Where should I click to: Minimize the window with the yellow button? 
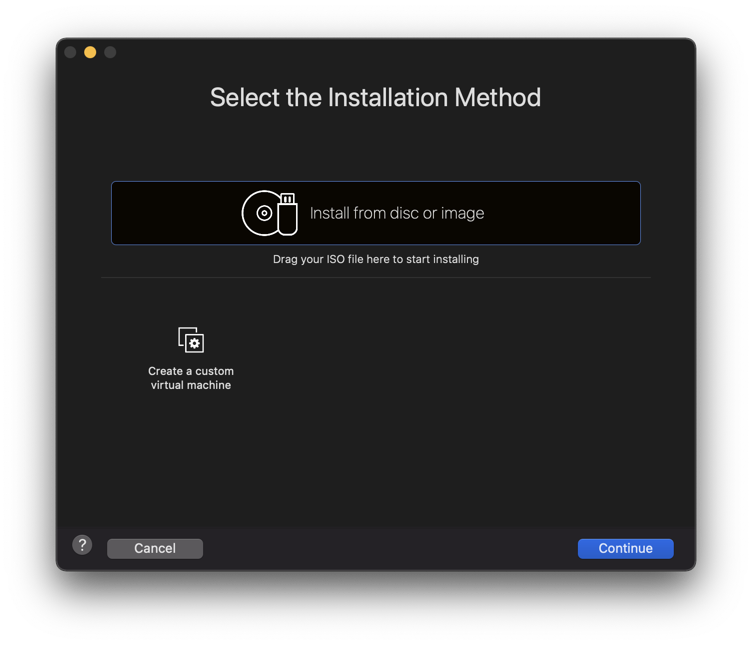90,52
